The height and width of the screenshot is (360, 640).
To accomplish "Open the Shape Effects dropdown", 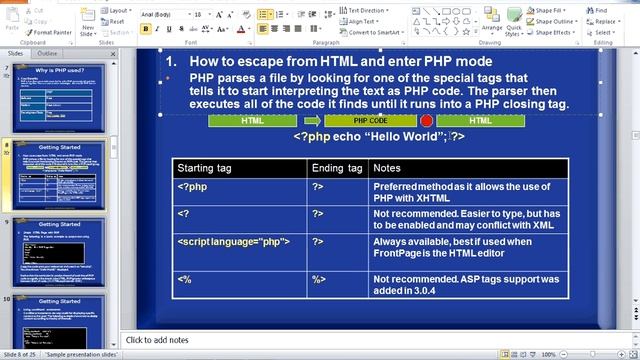I will click(551, 32).
